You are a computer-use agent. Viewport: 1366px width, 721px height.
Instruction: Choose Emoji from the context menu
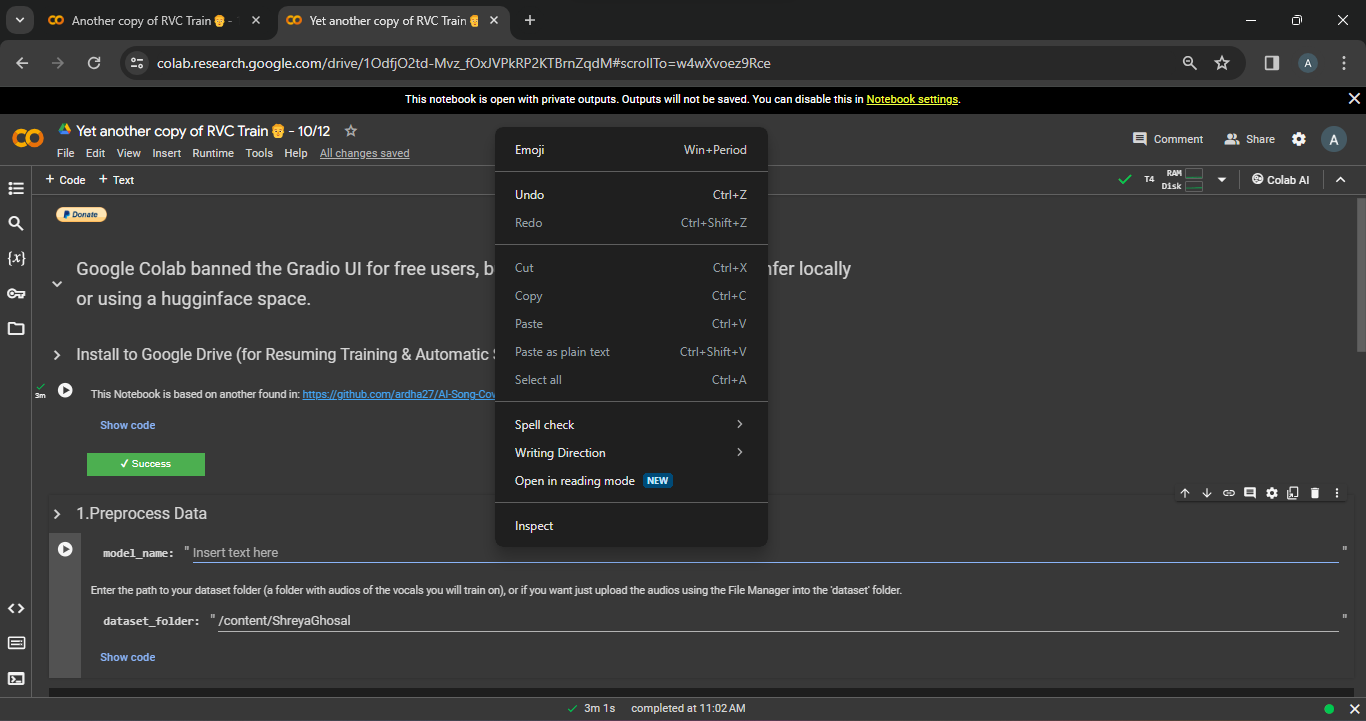pos(631,150)
